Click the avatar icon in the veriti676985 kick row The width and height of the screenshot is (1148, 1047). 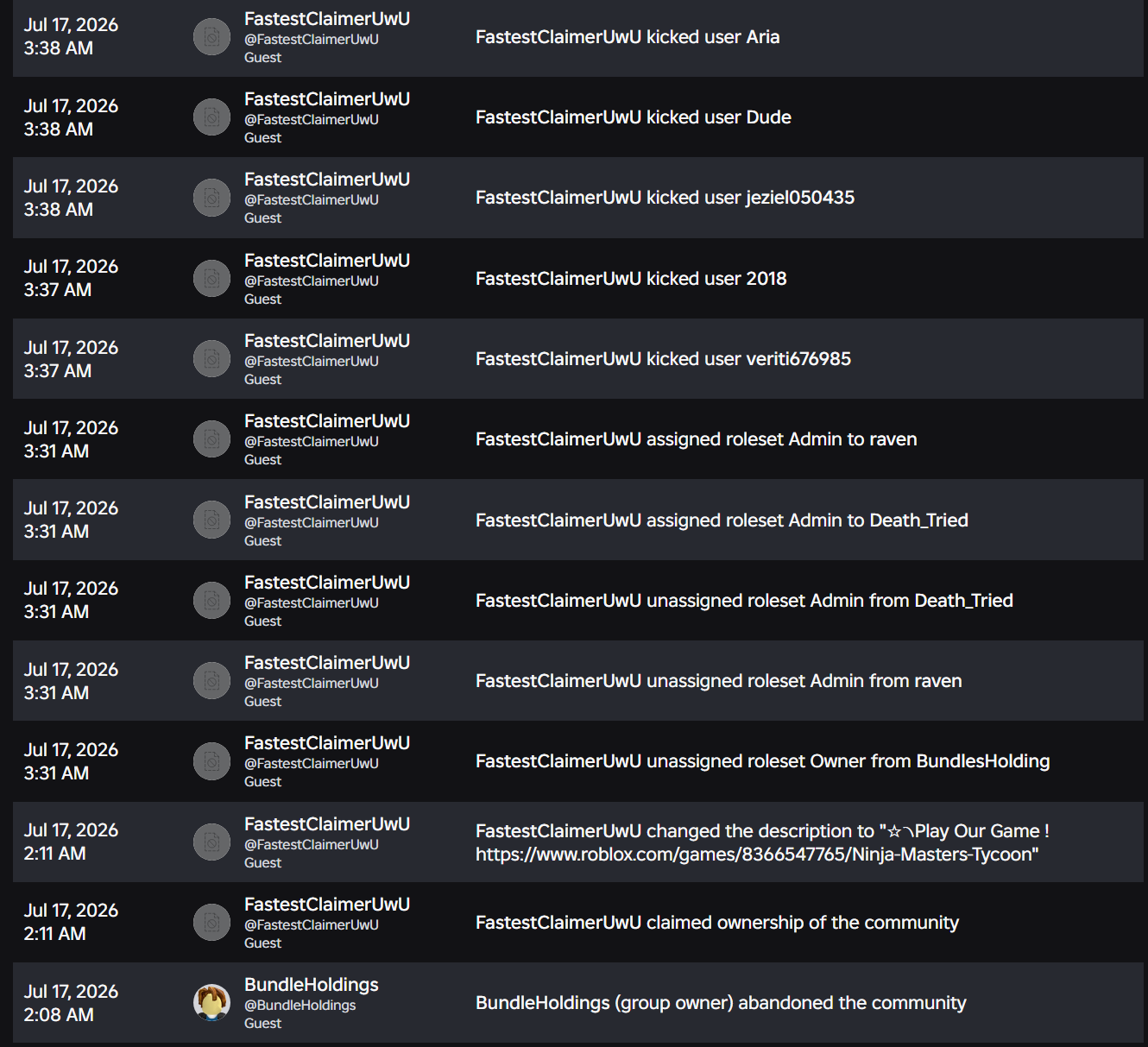click(211, 358)
